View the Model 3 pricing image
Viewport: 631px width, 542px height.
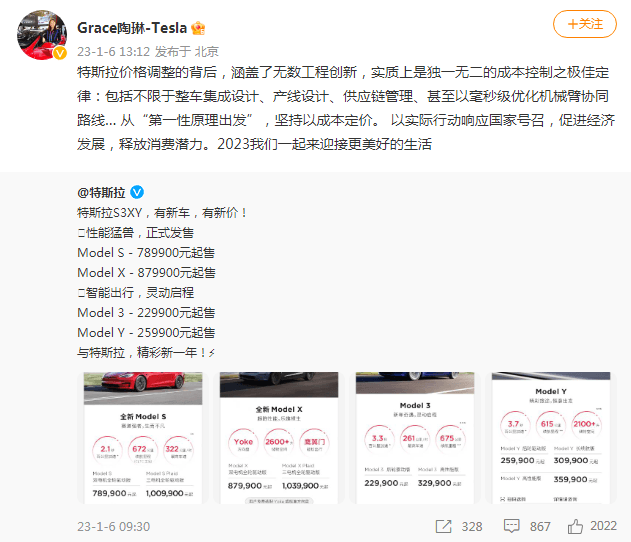pyautogui.click(x=415, y=438)
